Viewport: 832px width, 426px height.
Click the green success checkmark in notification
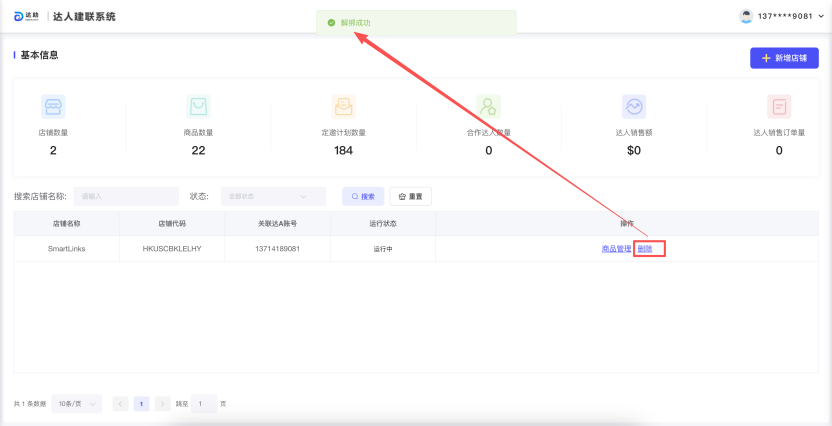pyautogui.click(x=331, y=22)
